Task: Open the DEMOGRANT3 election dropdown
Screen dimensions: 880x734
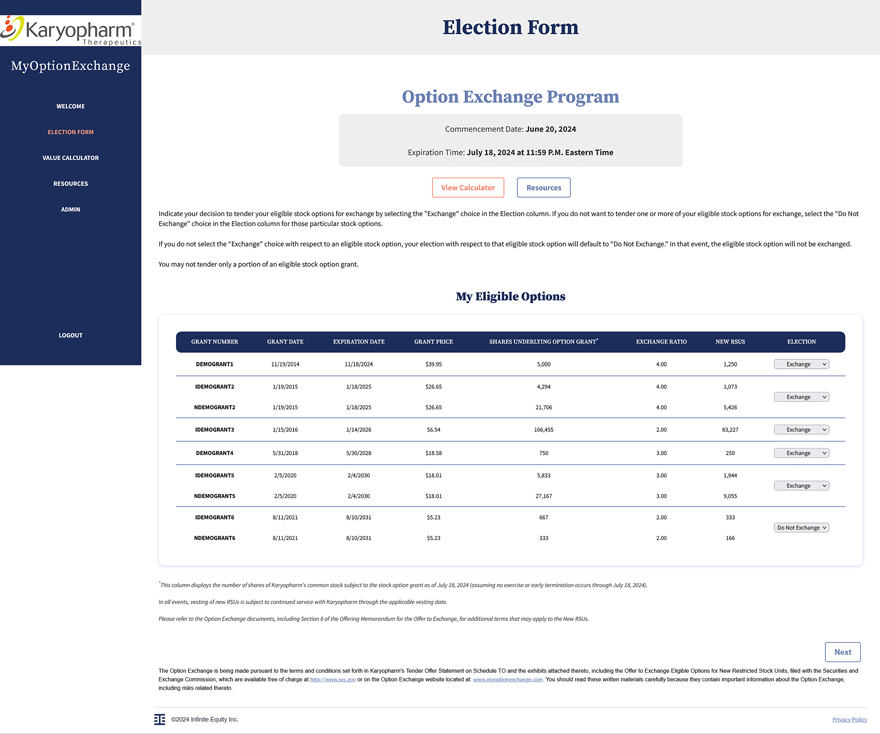Action: coord(801,430)
